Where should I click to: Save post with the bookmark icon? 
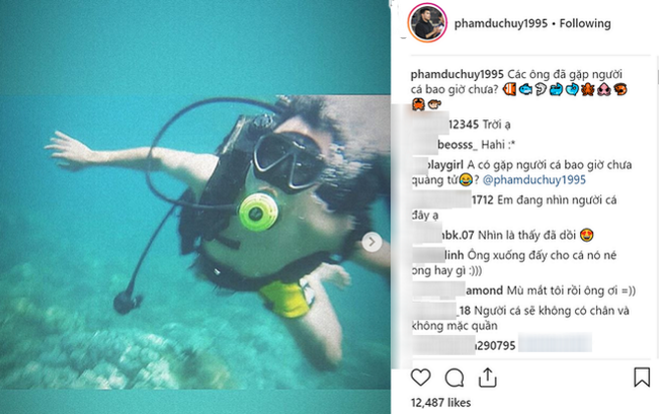(x=642, y=377)
